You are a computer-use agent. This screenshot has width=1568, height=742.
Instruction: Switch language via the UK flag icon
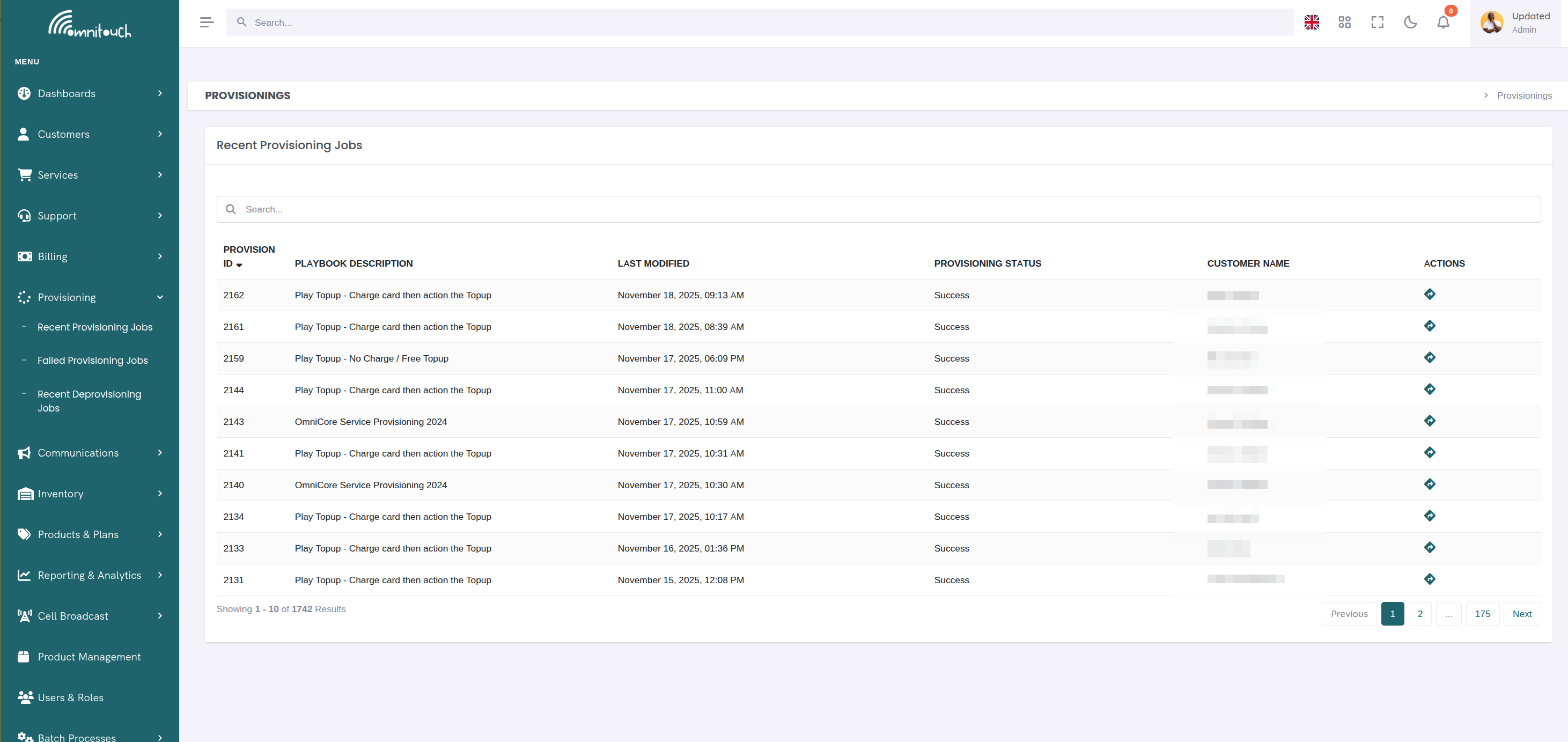click(x=1312, y=22)
